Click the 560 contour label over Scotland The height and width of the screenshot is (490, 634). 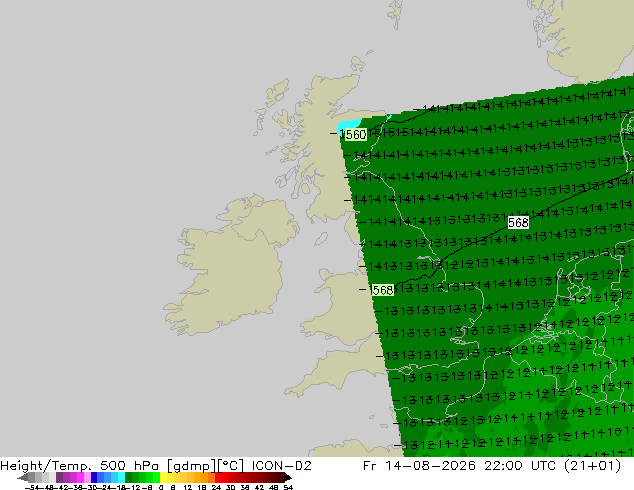[x=356, y=134]
